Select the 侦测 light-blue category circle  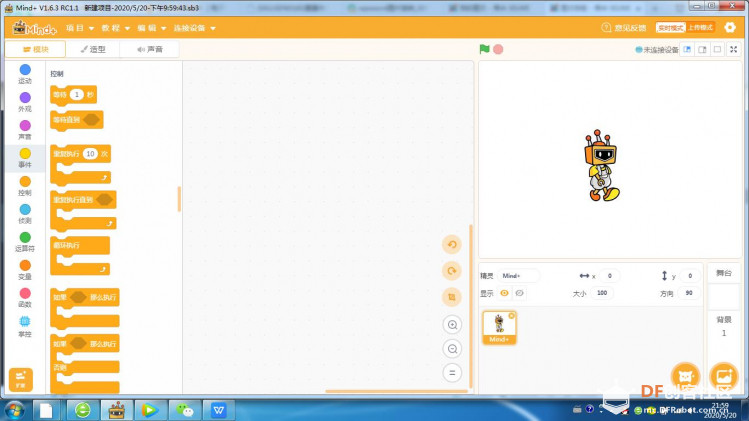[25, 209]
